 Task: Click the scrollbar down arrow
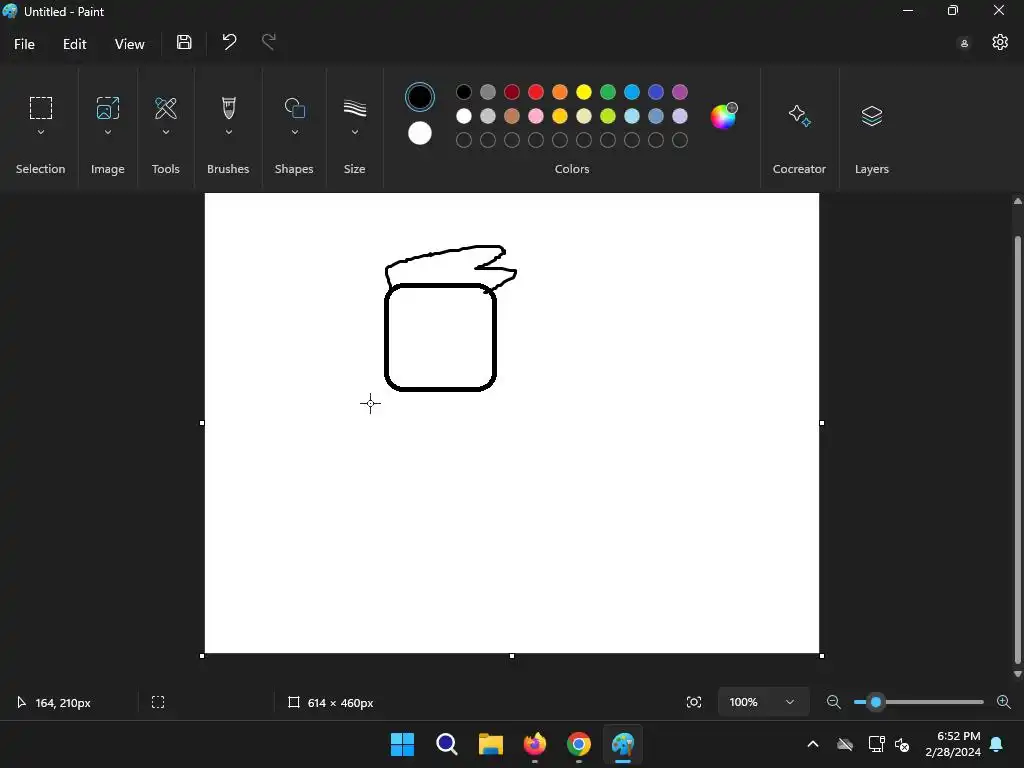click(1017, 673)
